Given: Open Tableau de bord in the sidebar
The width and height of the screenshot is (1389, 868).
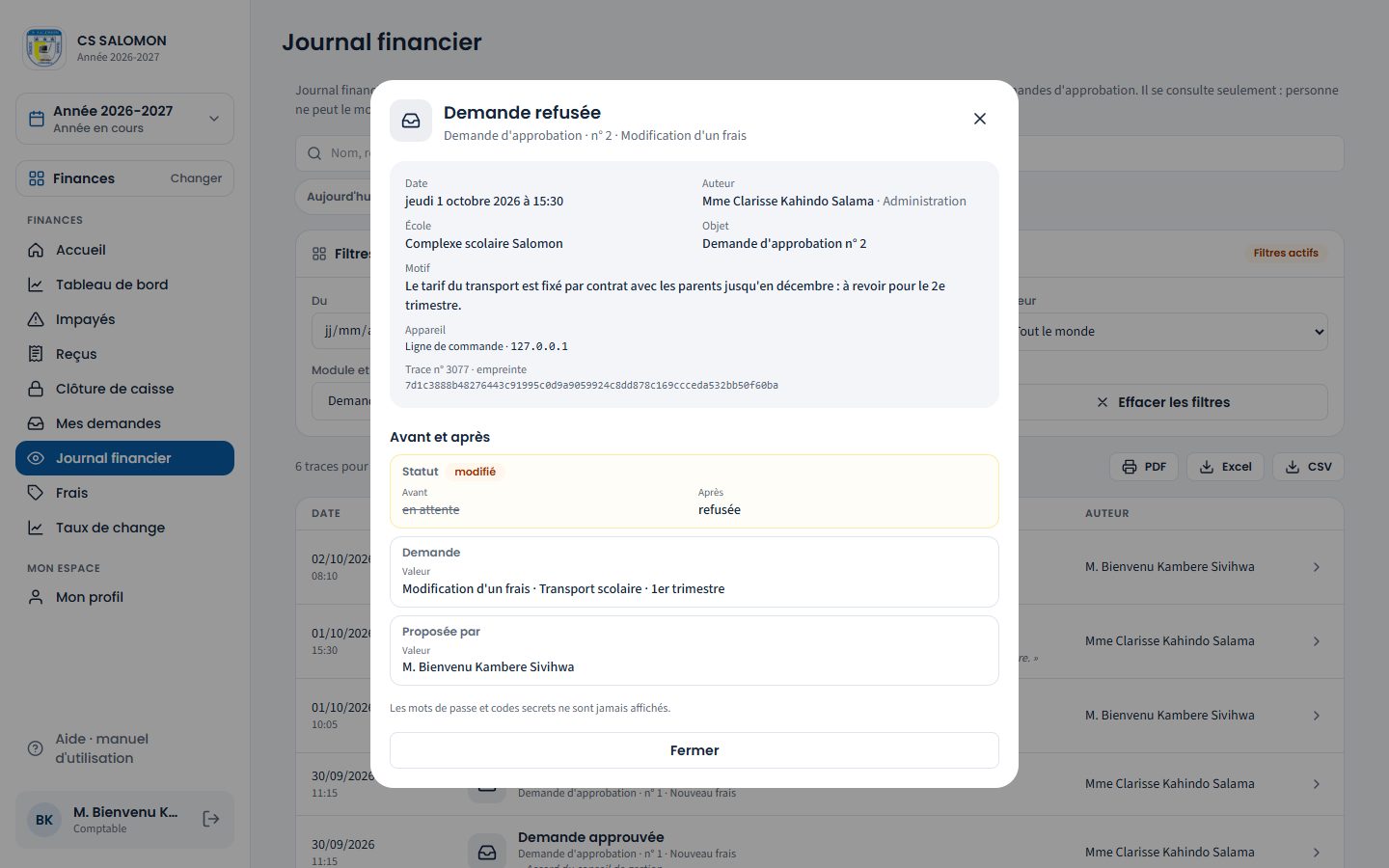Looking at the screenshot, I should [124, 285].
